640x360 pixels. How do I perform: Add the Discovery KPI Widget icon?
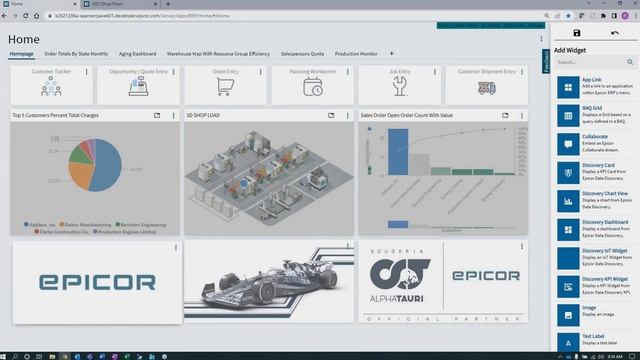pyautogui.click(x=568, y=287)
